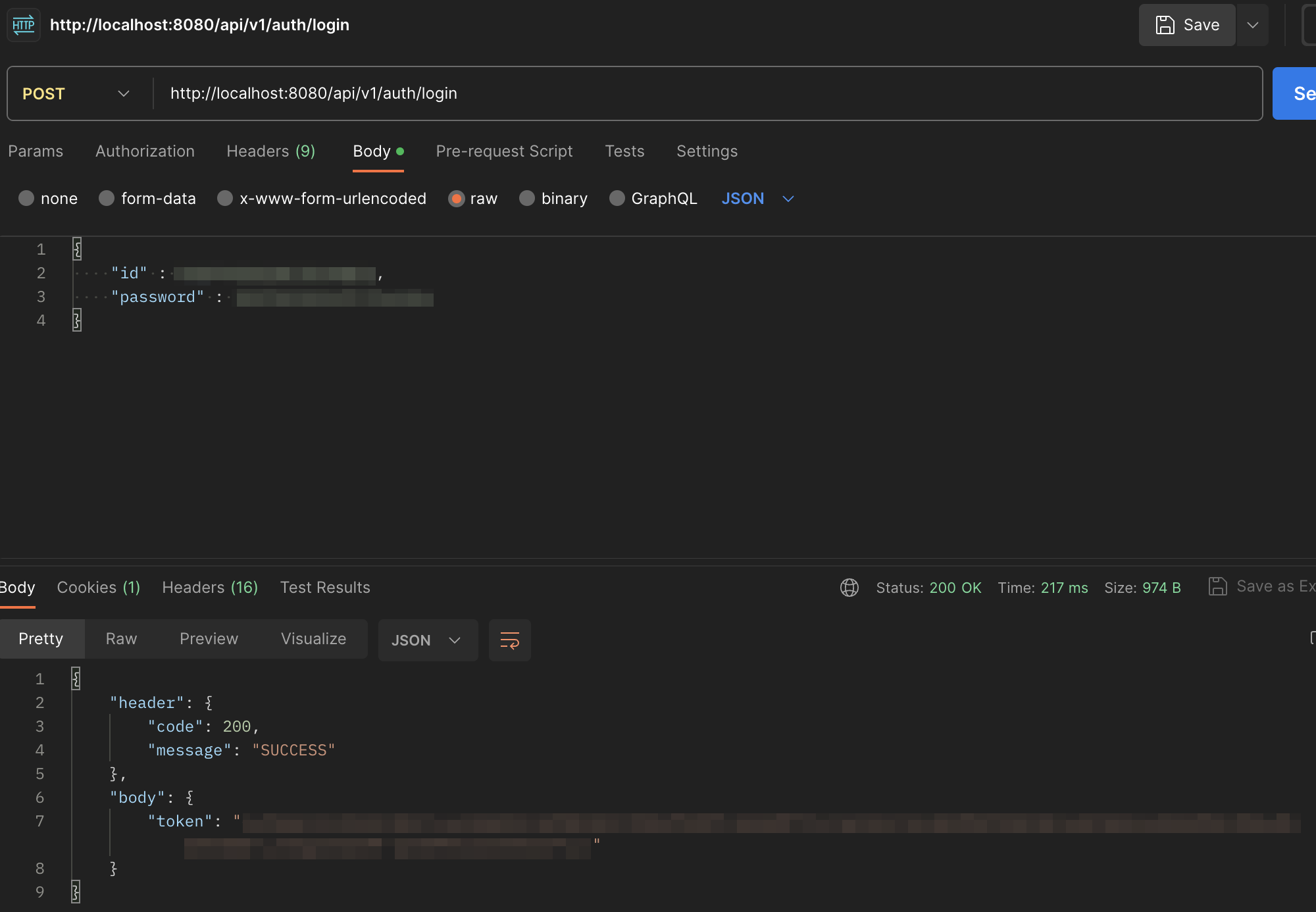Click the HTTP request type icon
Viewport: 1316px width, 912px height.
point(24,25)
